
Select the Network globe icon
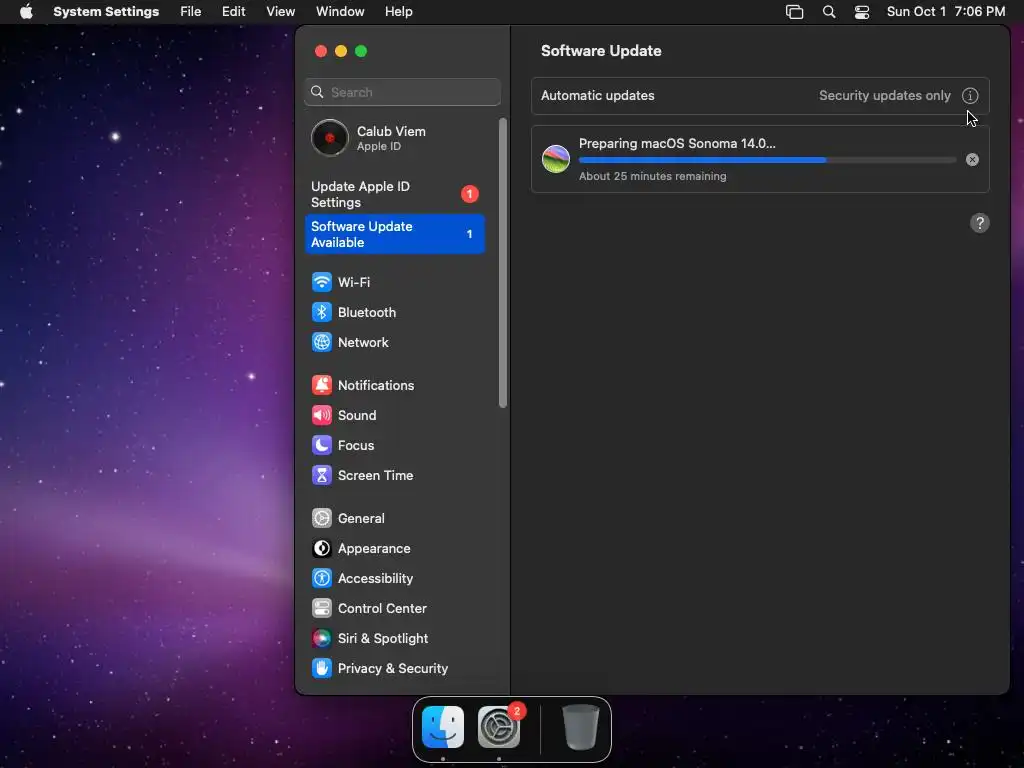coord(321,342)
